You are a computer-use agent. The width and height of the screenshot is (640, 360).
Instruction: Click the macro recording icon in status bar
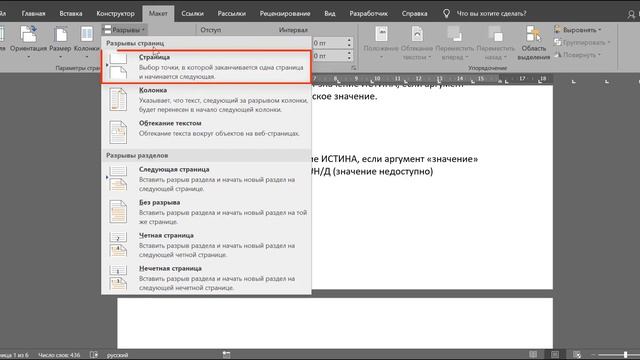click(x=227, y=355)
